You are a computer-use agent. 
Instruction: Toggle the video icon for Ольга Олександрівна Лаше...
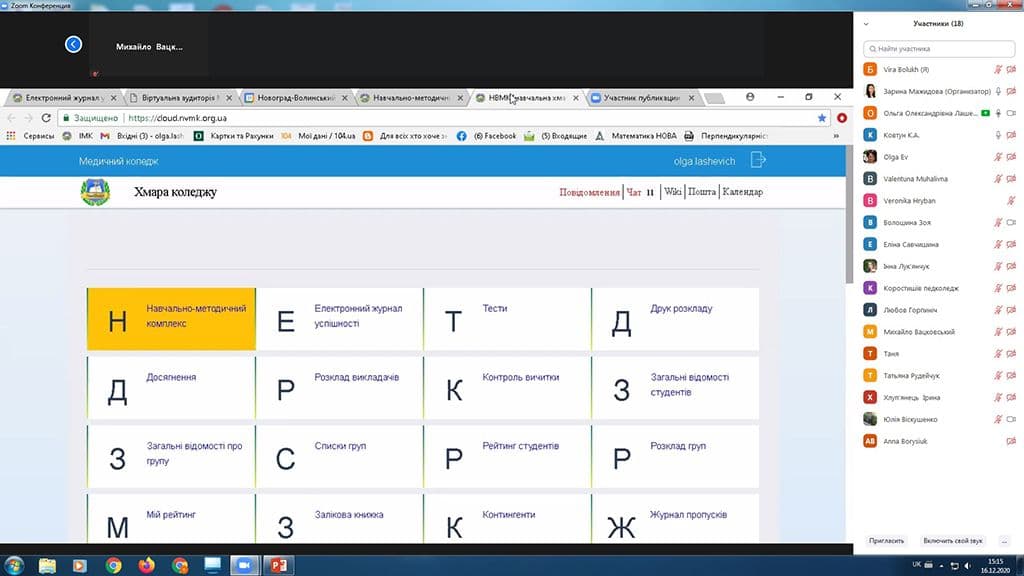pos(1012,113)
